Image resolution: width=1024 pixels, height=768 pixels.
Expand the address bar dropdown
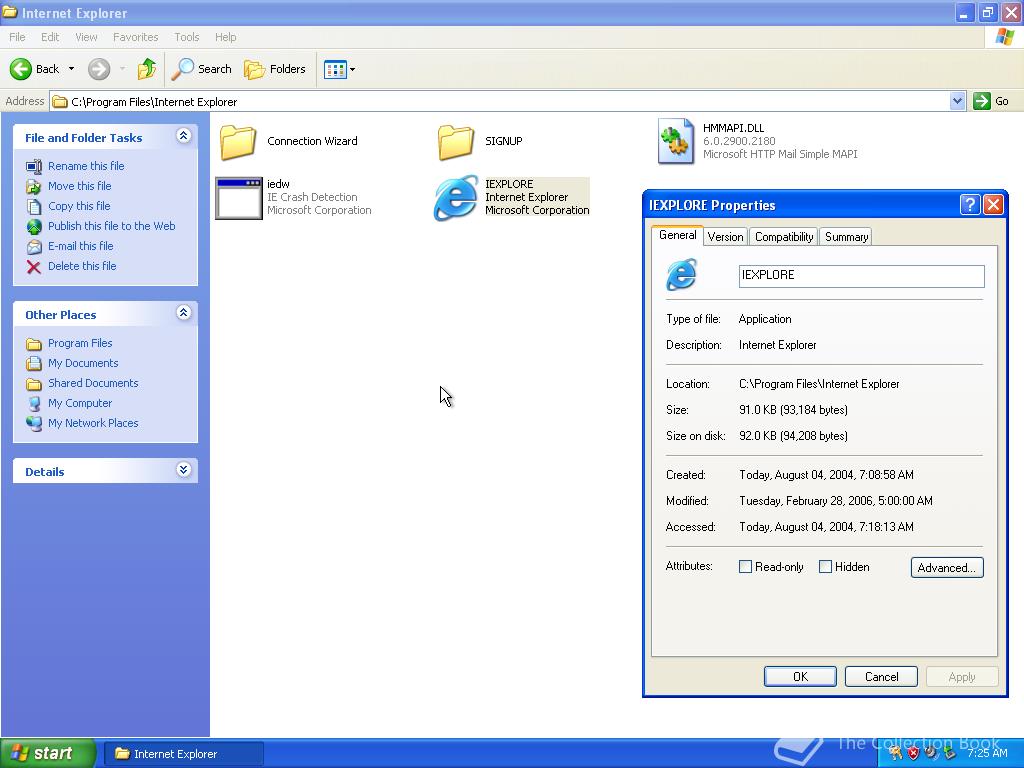[957, 101]
